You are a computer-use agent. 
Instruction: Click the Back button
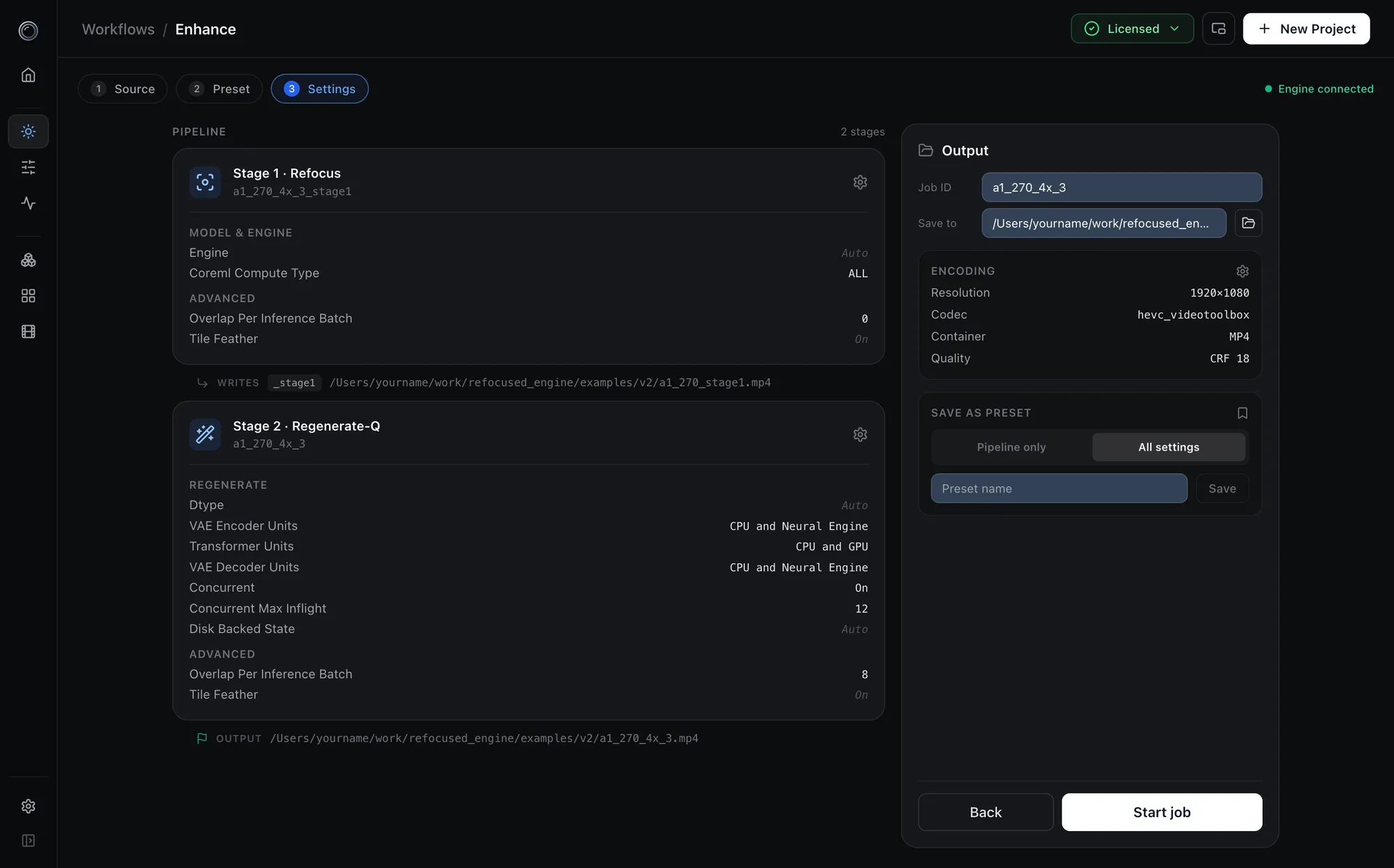coord(986,812)
